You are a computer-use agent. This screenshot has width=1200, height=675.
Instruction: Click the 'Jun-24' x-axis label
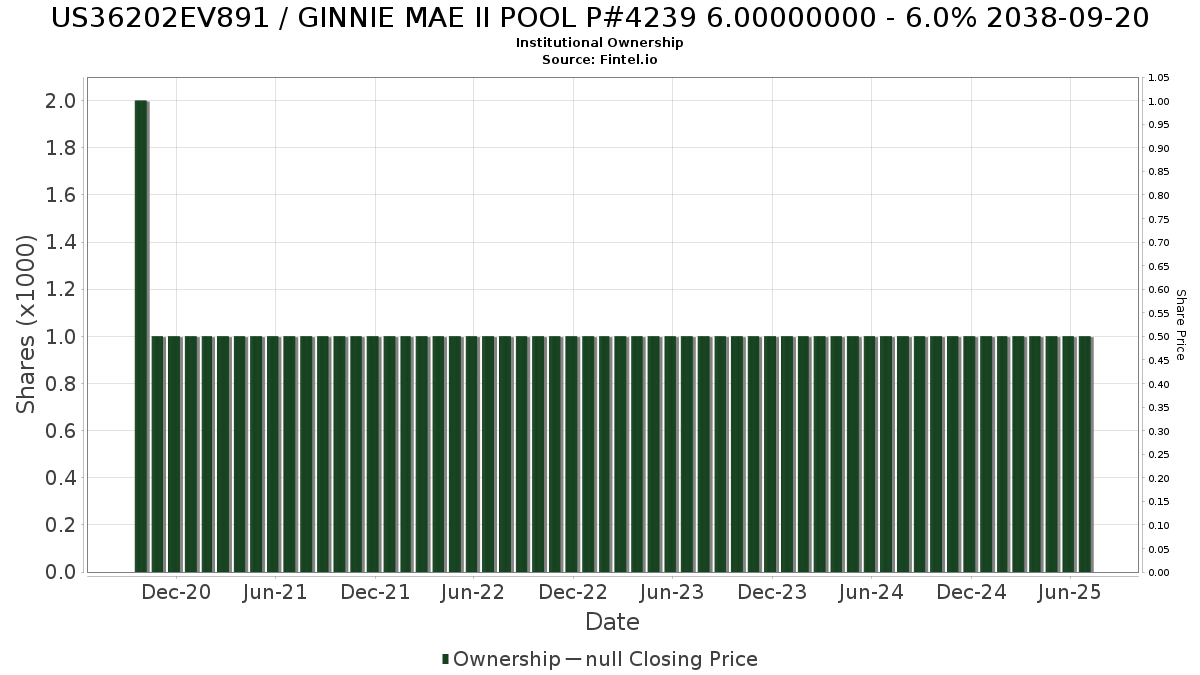coord(871,592)
